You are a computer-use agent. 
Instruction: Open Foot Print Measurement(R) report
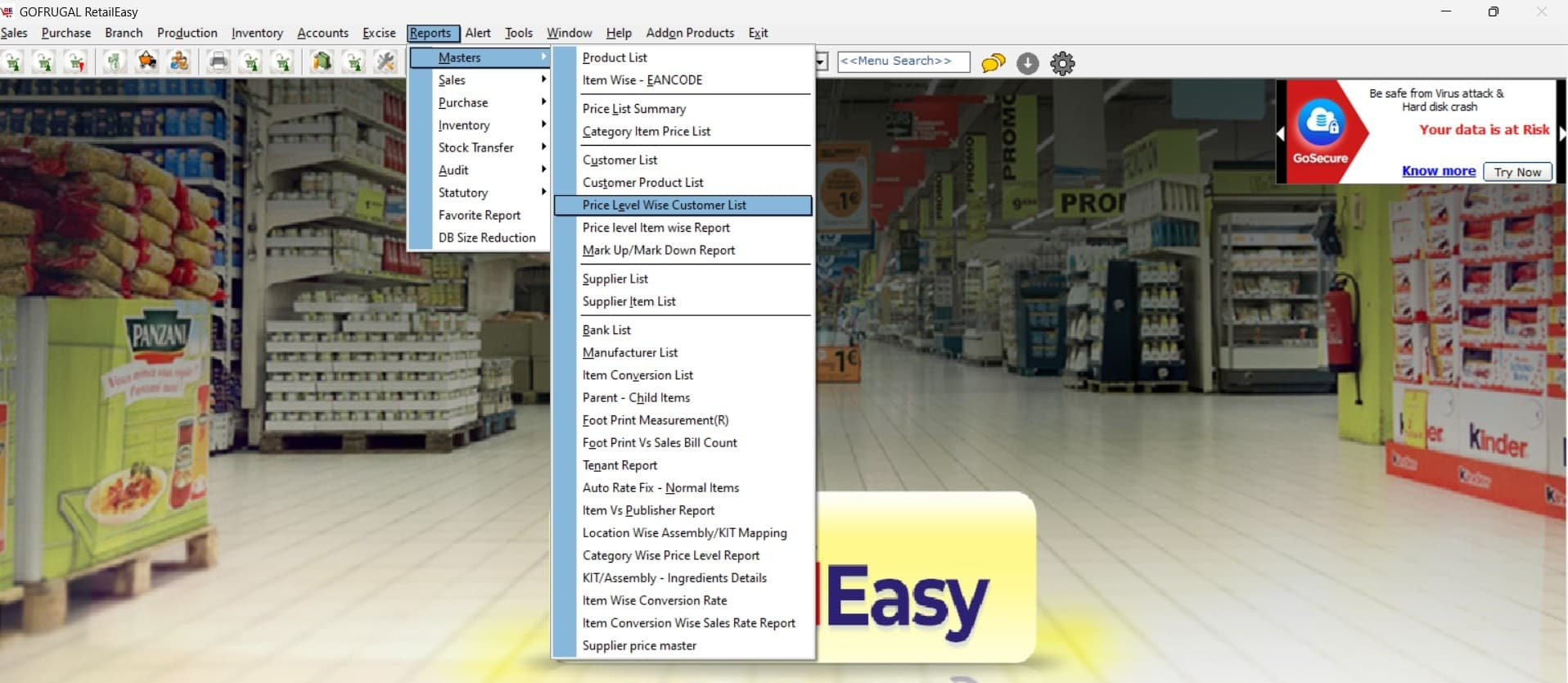[683, 420]
